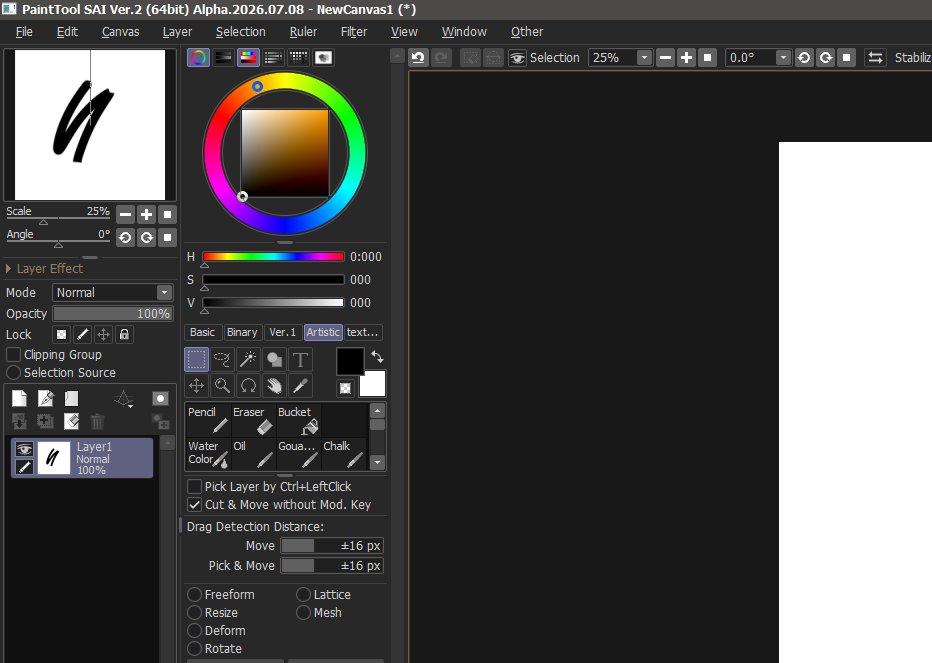Enable the Selection Source option
The image size is (932, 663).
point(13,373)
